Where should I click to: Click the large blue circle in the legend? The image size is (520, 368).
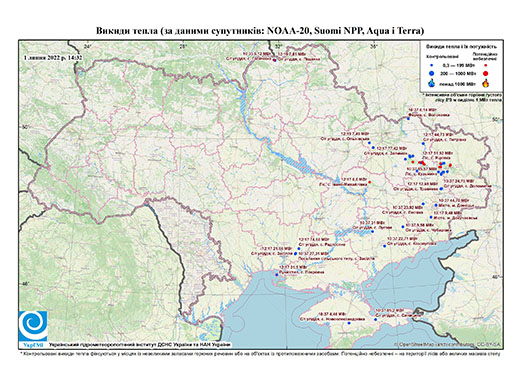[432, 73]
